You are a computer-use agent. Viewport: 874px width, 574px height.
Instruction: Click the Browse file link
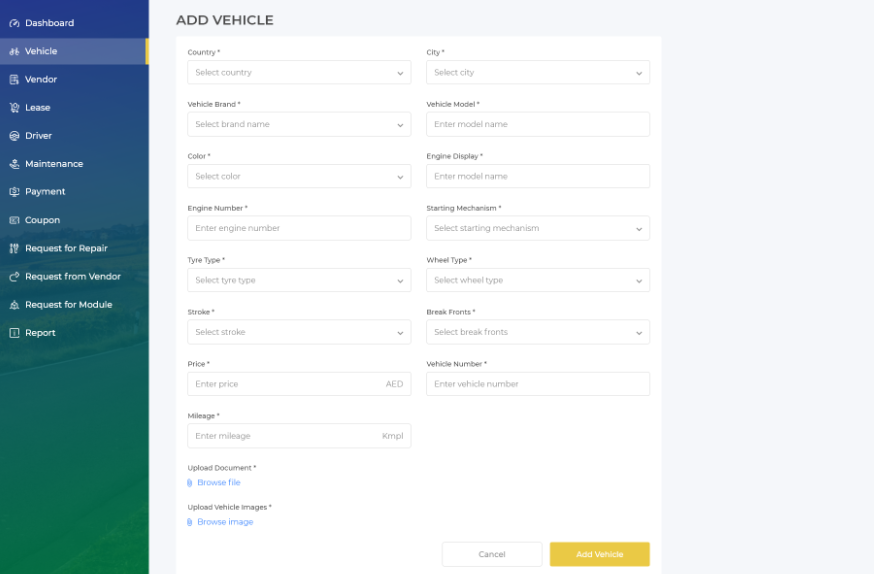pyautogui.click(x=218, y=483)
